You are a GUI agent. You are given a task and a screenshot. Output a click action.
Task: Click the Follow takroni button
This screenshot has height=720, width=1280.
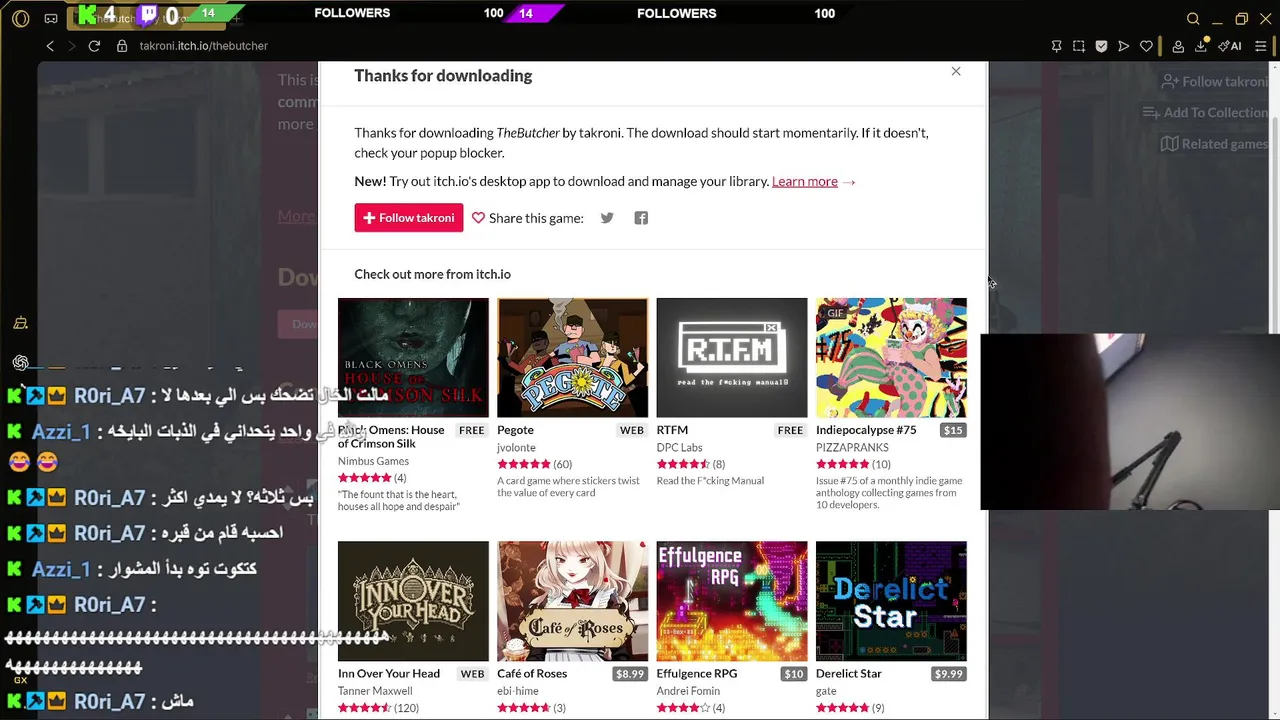pyautogui.click(x=408, y=218)
